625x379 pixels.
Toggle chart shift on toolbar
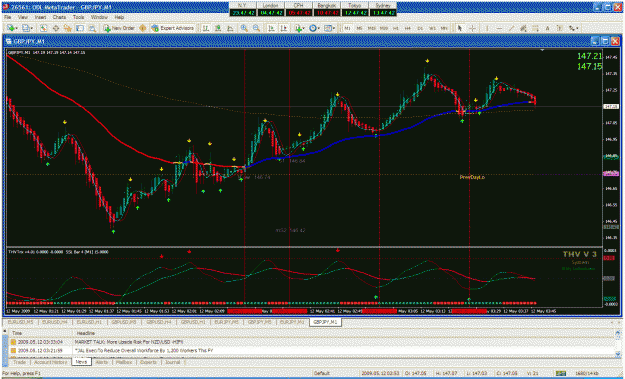click(283, 28)
